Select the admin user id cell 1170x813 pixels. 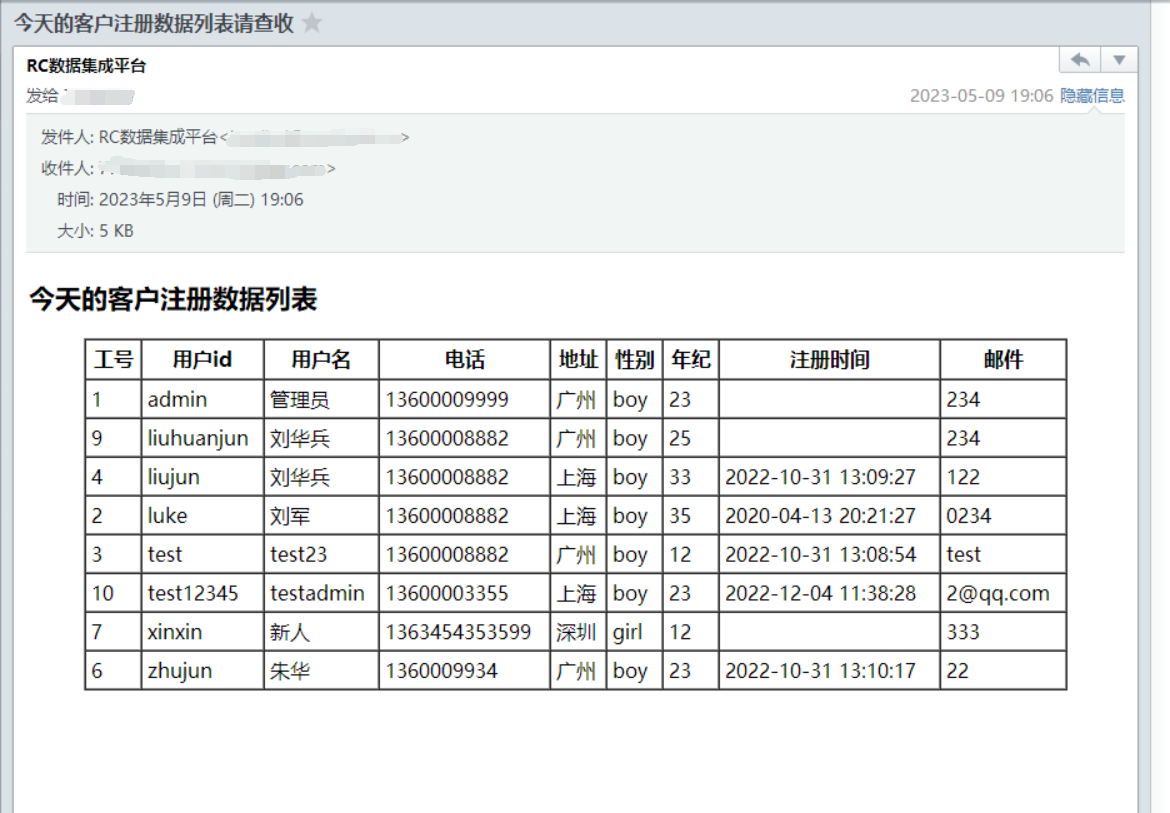[178, 400]
